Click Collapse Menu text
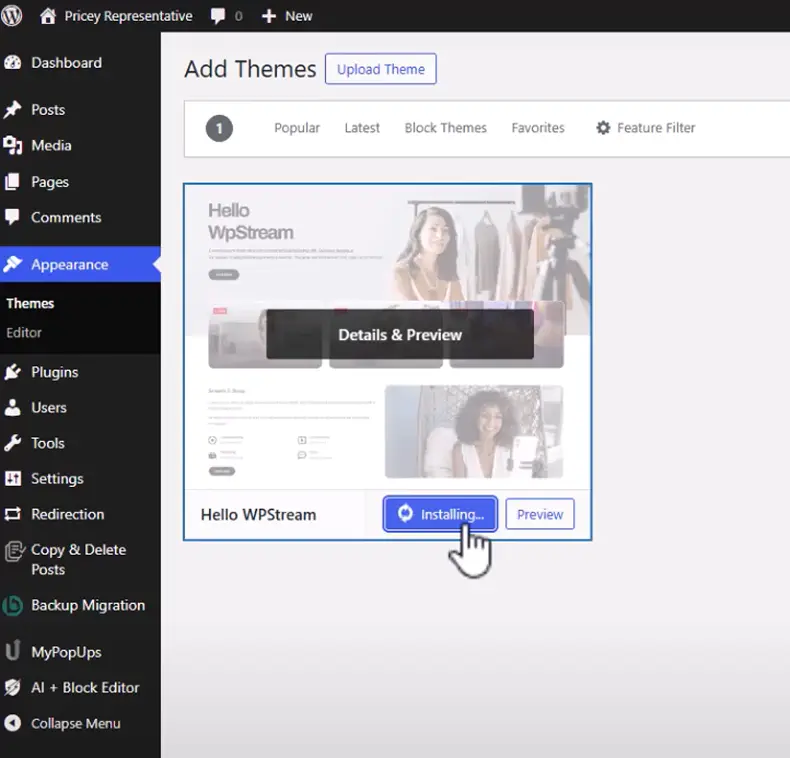 (x=76, y=723)
